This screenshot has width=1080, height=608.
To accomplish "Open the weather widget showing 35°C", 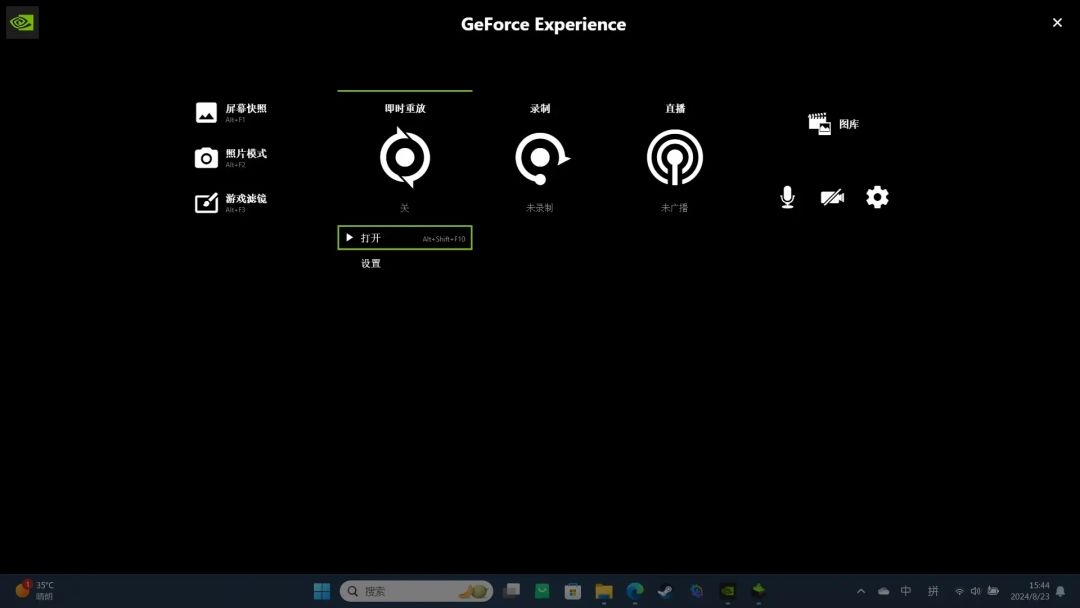I will pos(35,590).
